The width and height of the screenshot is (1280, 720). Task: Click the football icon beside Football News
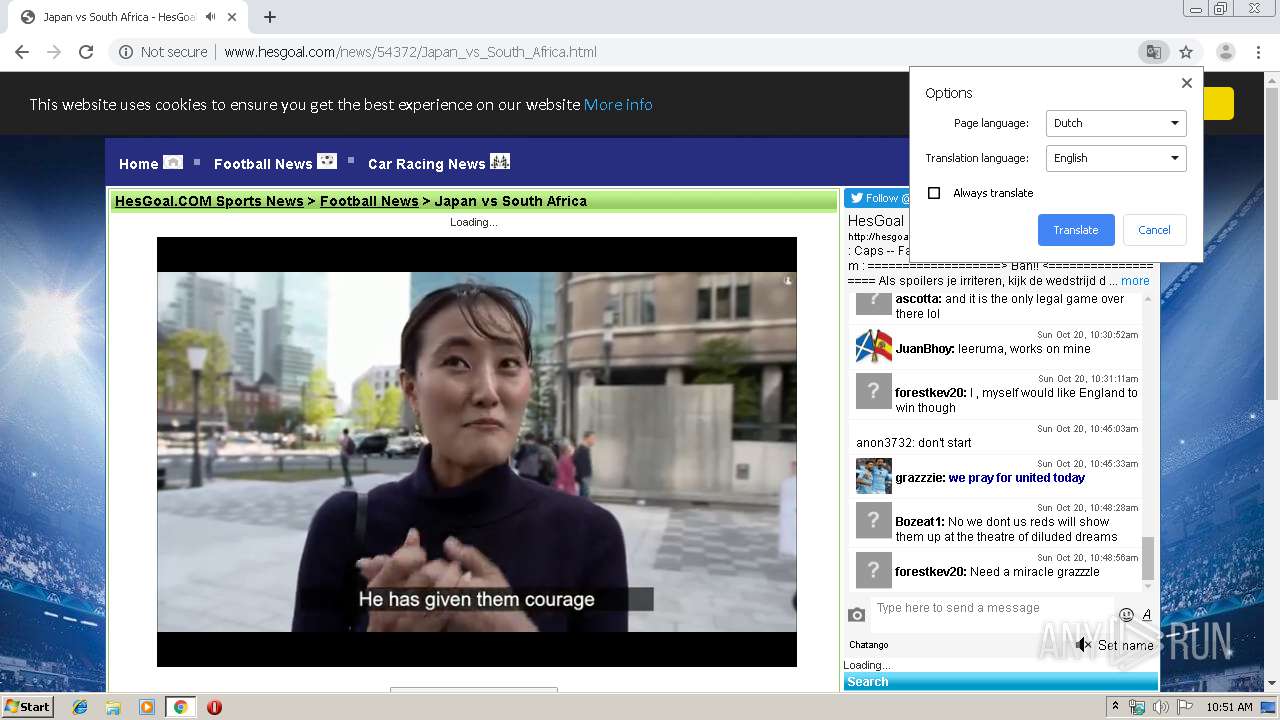(327, 161)
